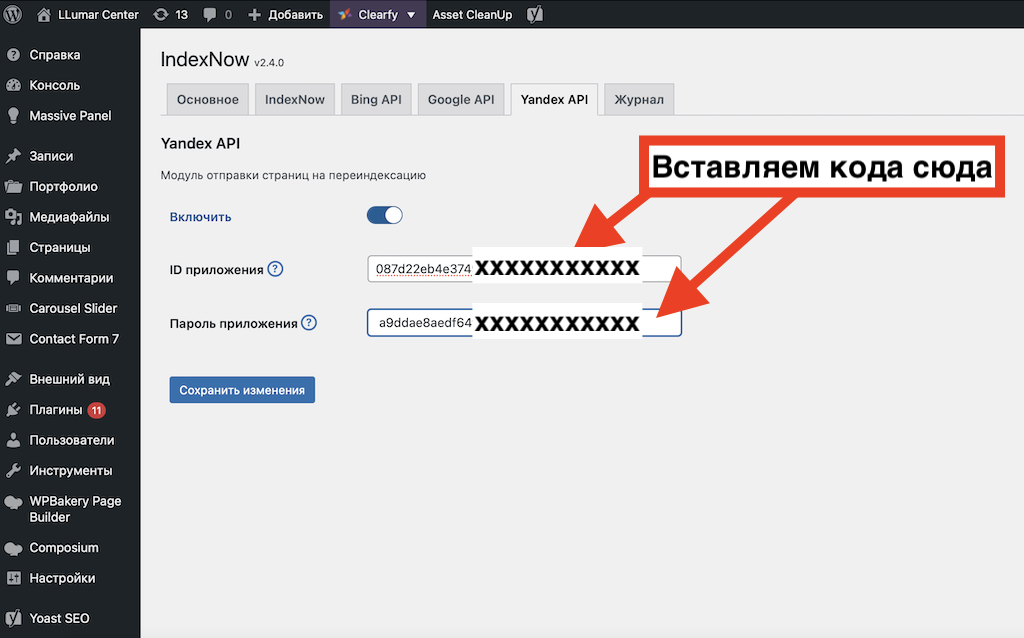Click the Медиафайлы media icon
1024x638 pixels.
pyautogui.click(x=13, y=217)
